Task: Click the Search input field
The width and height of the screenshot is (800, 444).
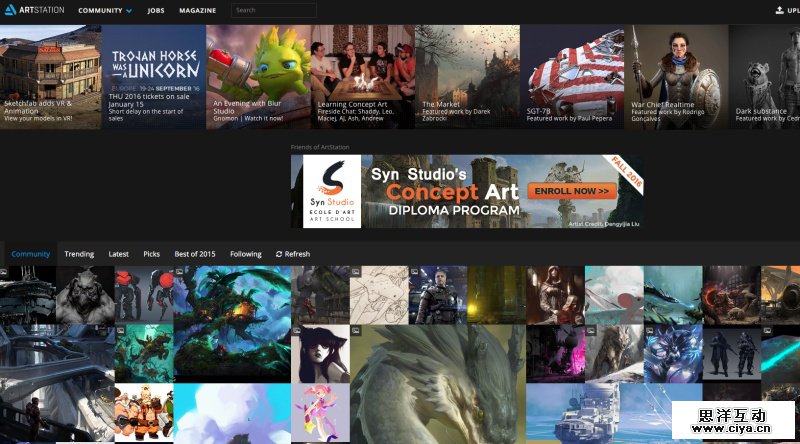Action: pos(273,10)
